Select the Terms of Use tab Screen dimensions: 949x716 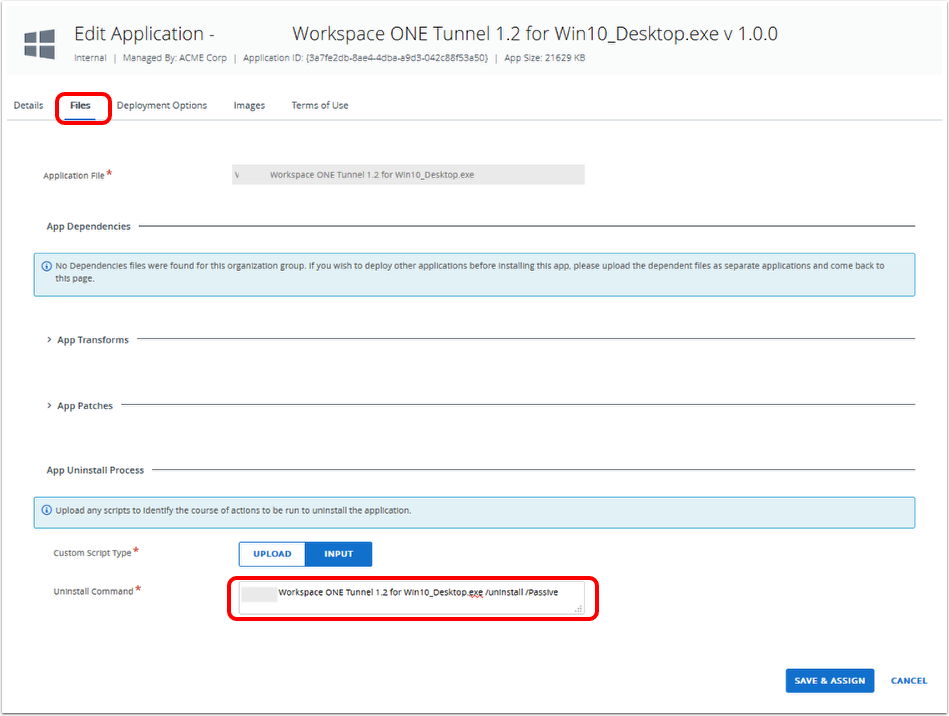320,105
